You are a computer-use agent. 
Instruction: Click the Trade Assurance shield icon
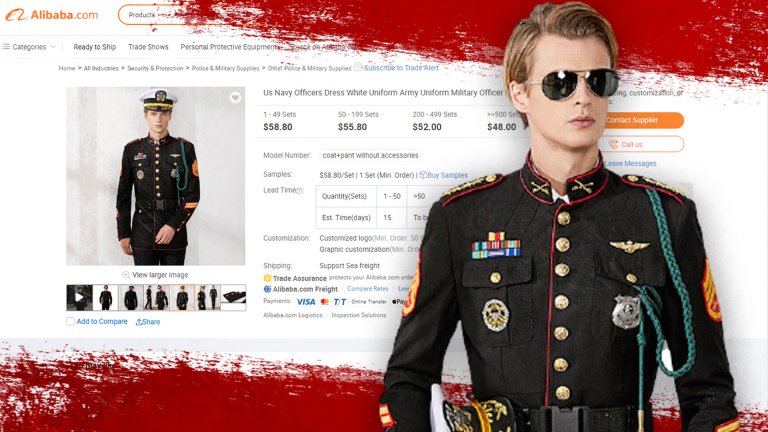(x=267, y=278)
